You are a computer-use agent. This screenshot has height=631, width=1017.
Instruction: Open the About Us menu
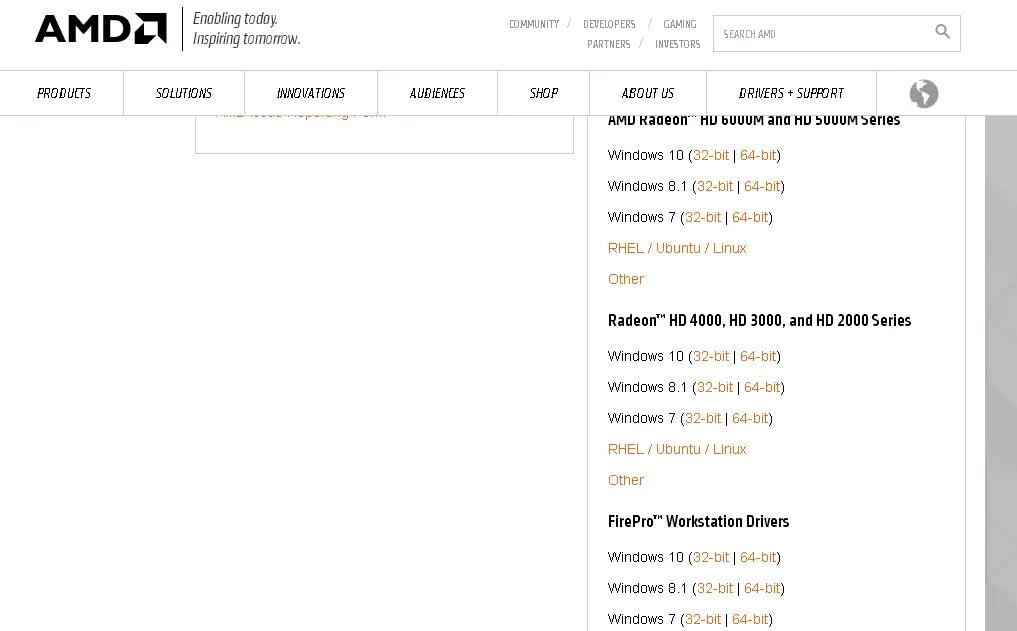point(647,93)
